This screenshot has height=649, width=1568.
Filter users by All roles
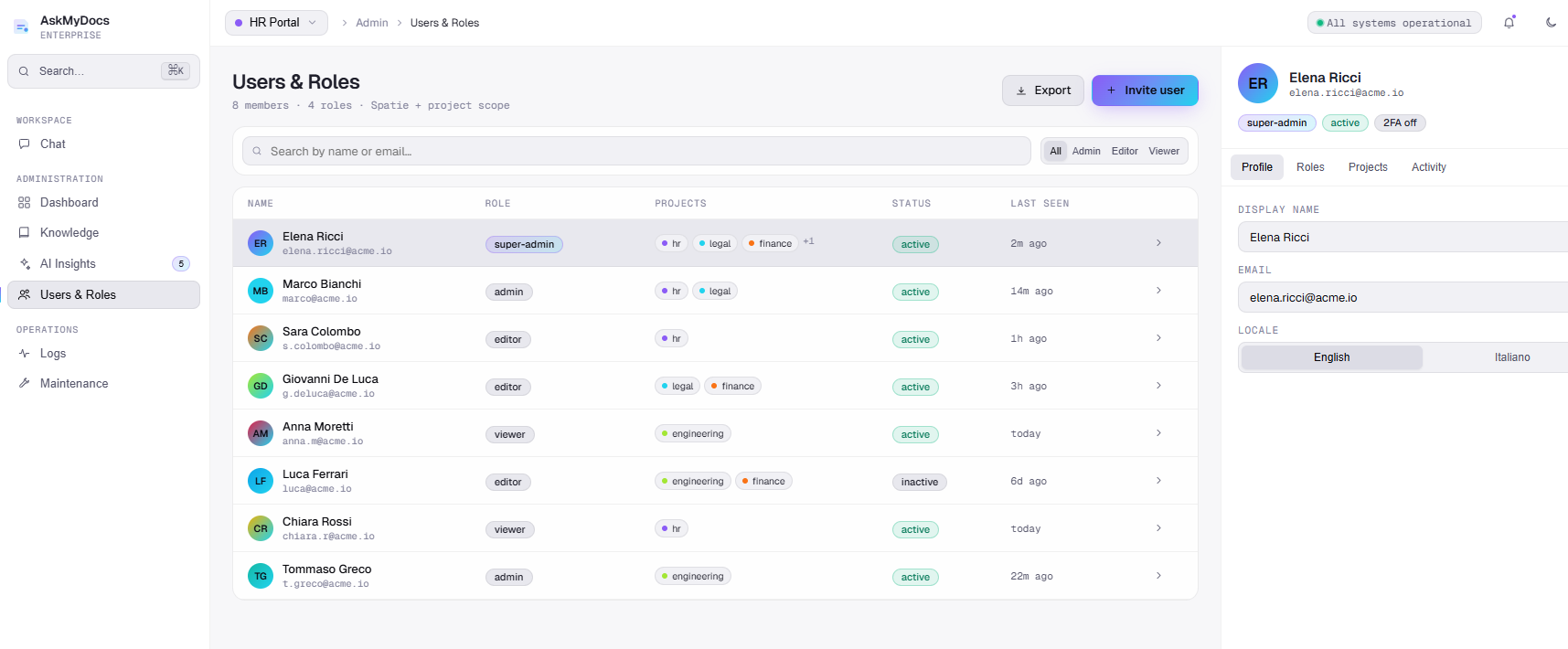pyautogui.click(x=1056, y=151)
